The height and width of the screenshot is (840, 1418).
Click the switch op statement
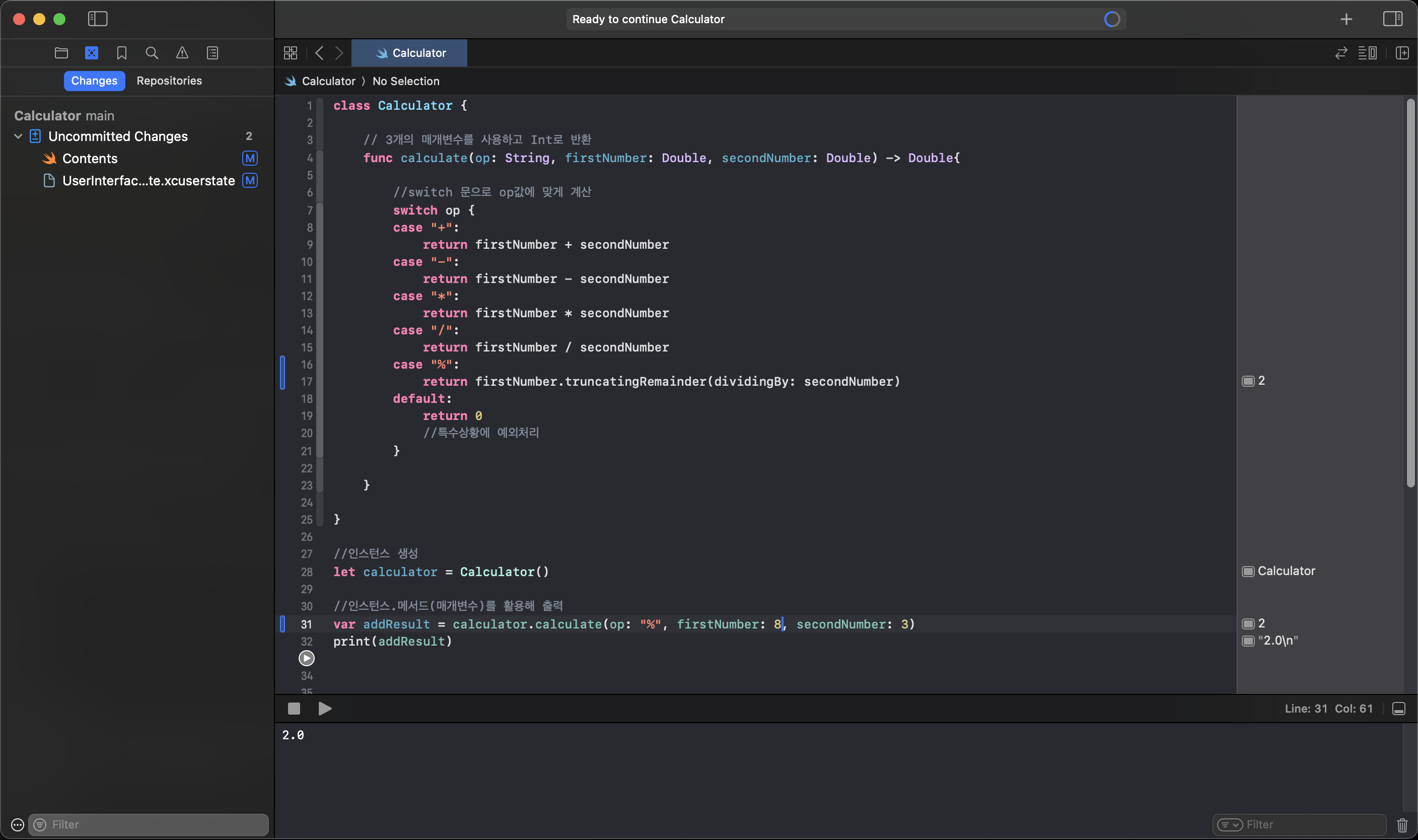pos(434,210)
